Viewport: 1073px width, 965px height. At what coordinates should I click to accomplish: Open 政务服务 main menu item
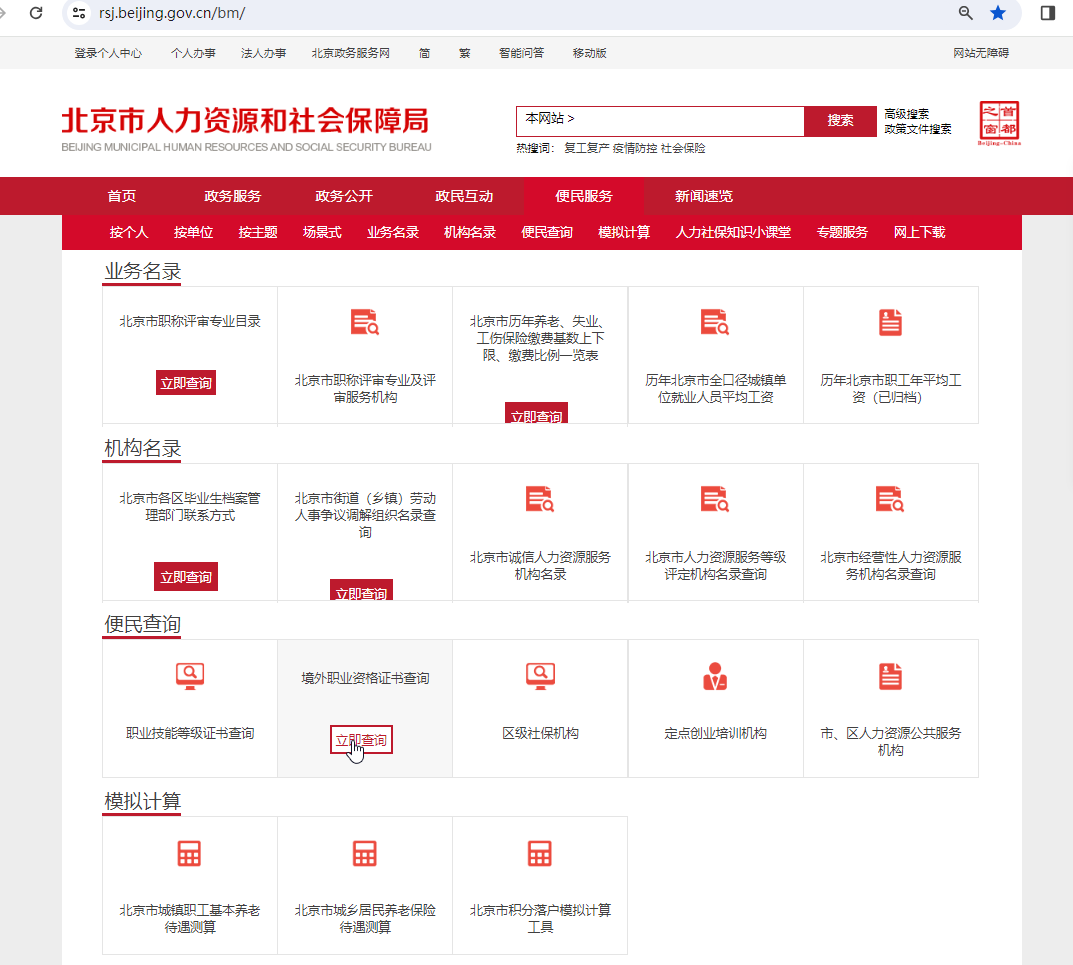tap(233, 196)
